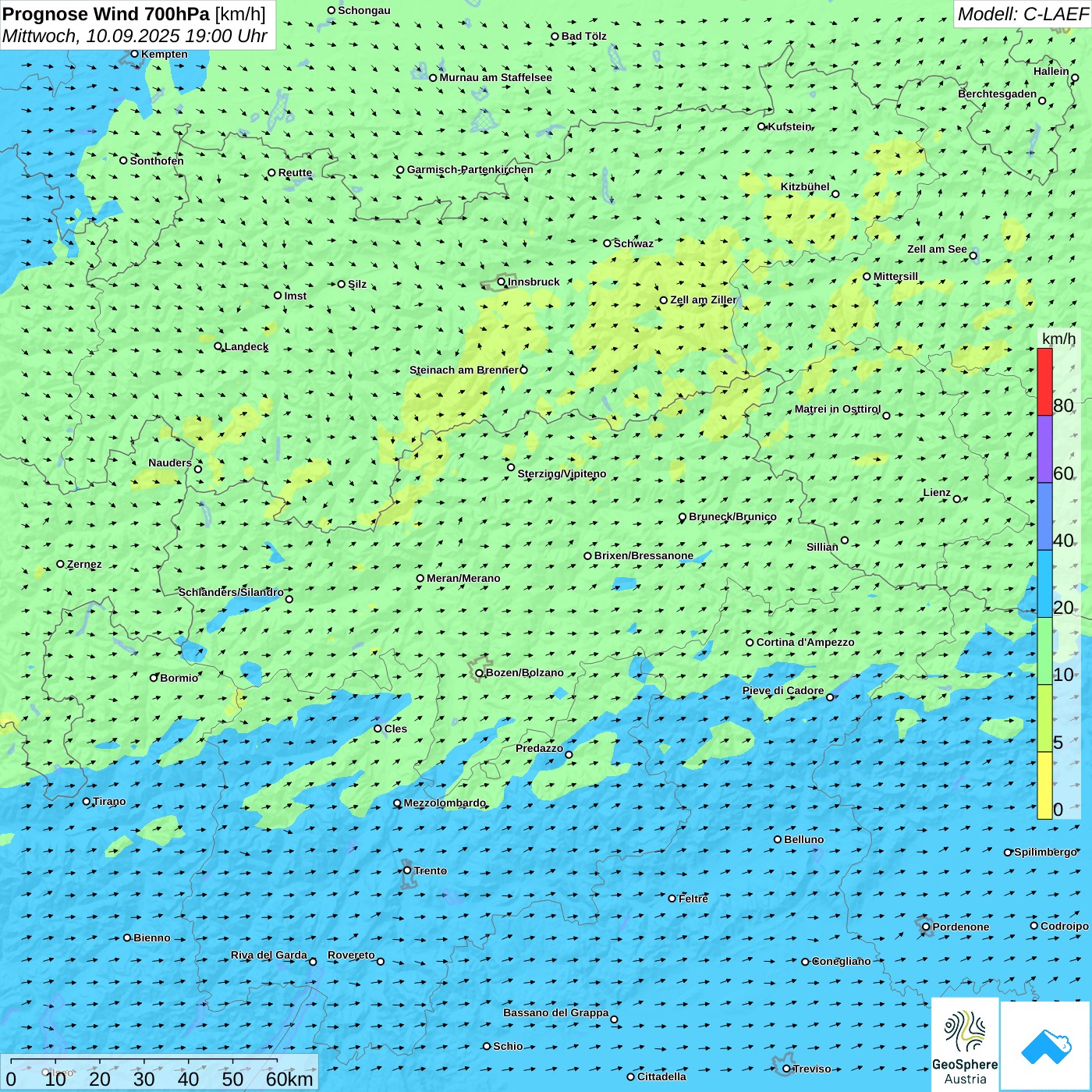This screenshot has width=1092, height=1092.
Task: Select the Innsbruck city marker
Action: tap(502, 282)
